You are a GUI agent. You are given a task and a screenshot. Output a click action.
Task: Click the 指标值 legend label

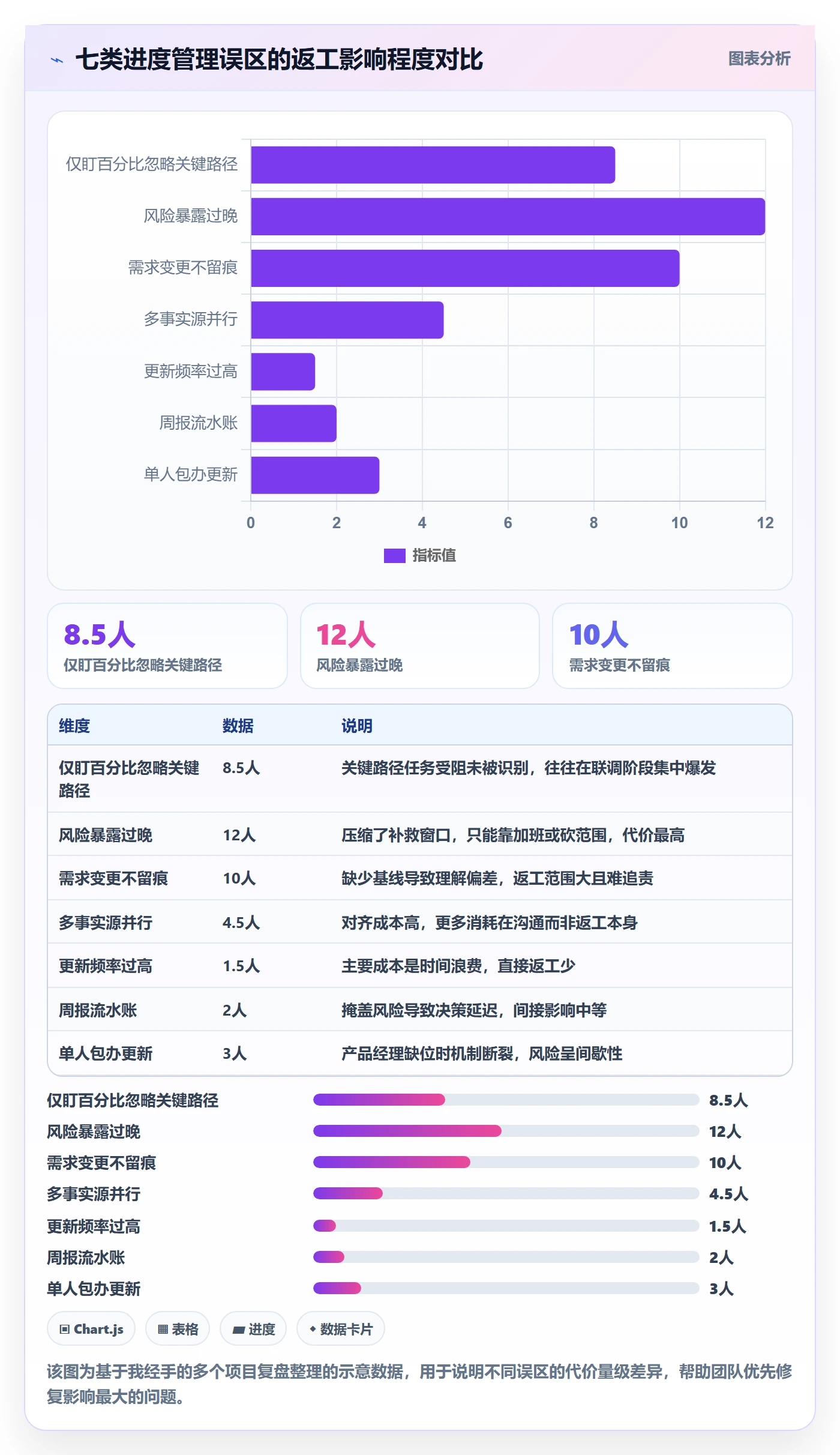pos(434,556)
